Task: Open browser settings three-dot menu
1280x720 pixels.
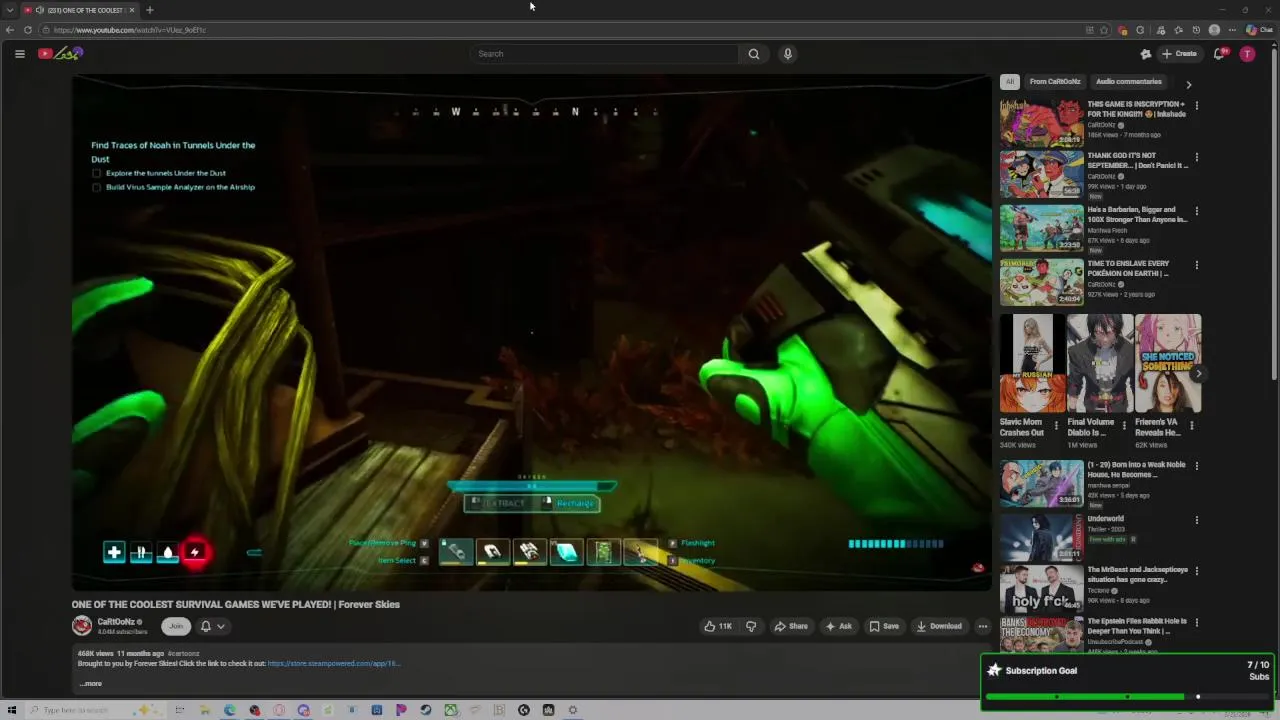Action: pyautogui.click(x=1232, y=30)
